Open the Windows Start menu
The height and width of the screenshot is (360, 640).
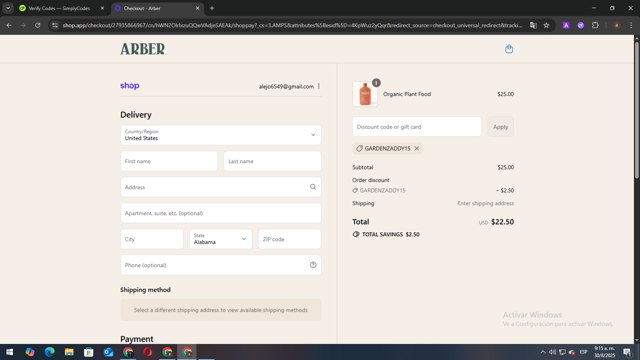click(9, 352)
